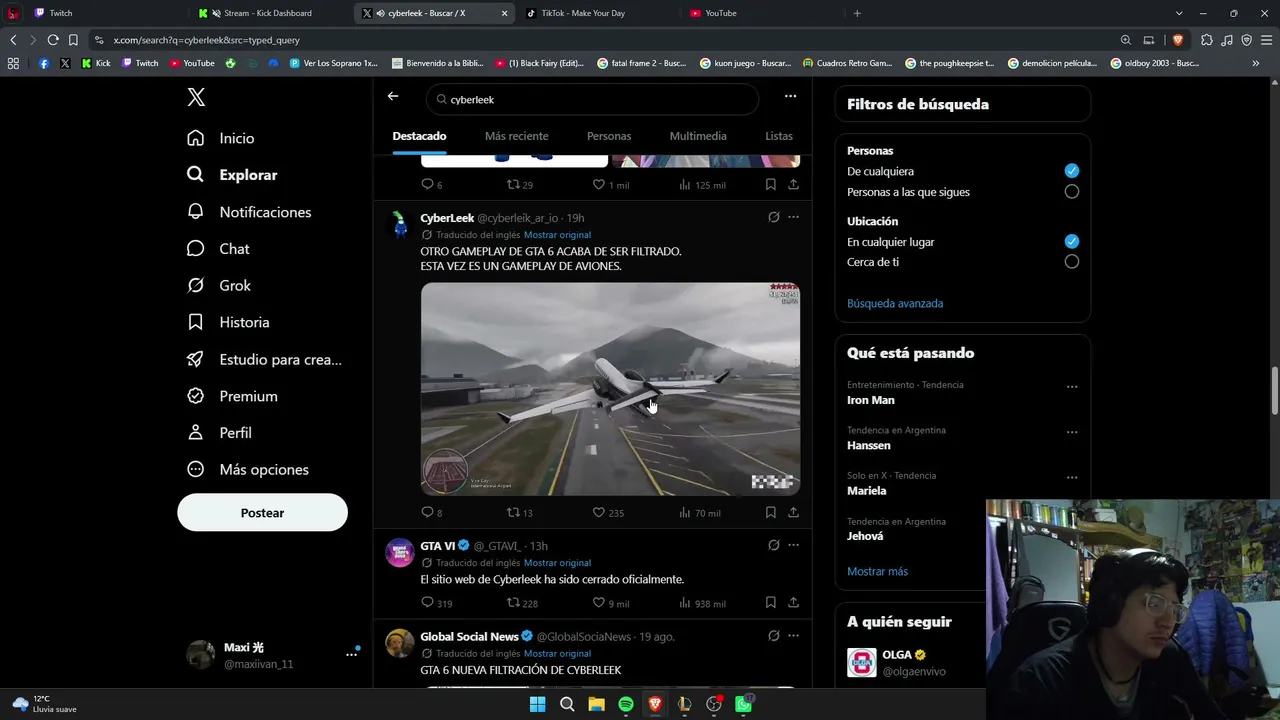Open account menu dots next to Maxi
The image size is (1280, 720).
[x=351, y=654]
